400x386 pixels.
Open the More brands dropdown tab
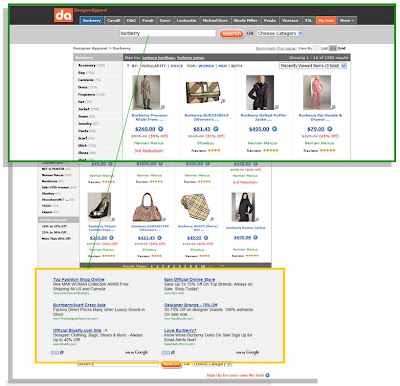click(347, 20)
